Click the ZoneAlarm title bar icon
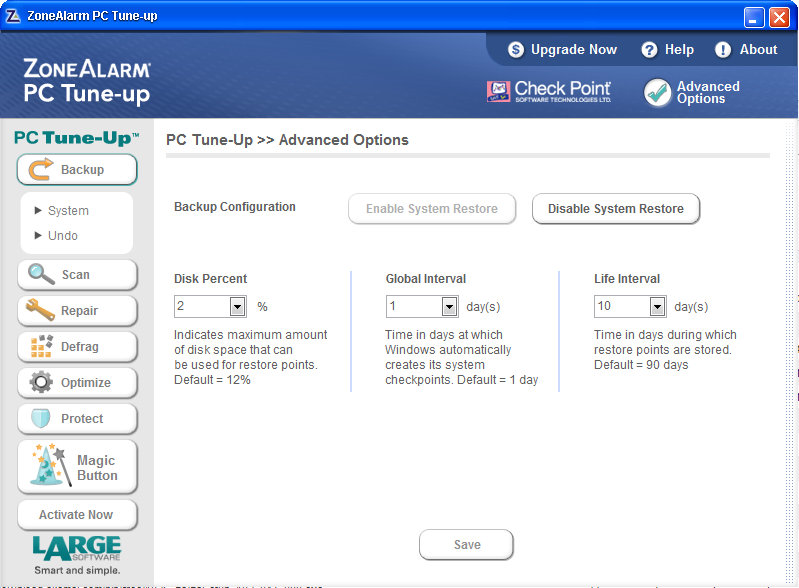The height and width of the screenshot is (588, 799). [13, 16]
